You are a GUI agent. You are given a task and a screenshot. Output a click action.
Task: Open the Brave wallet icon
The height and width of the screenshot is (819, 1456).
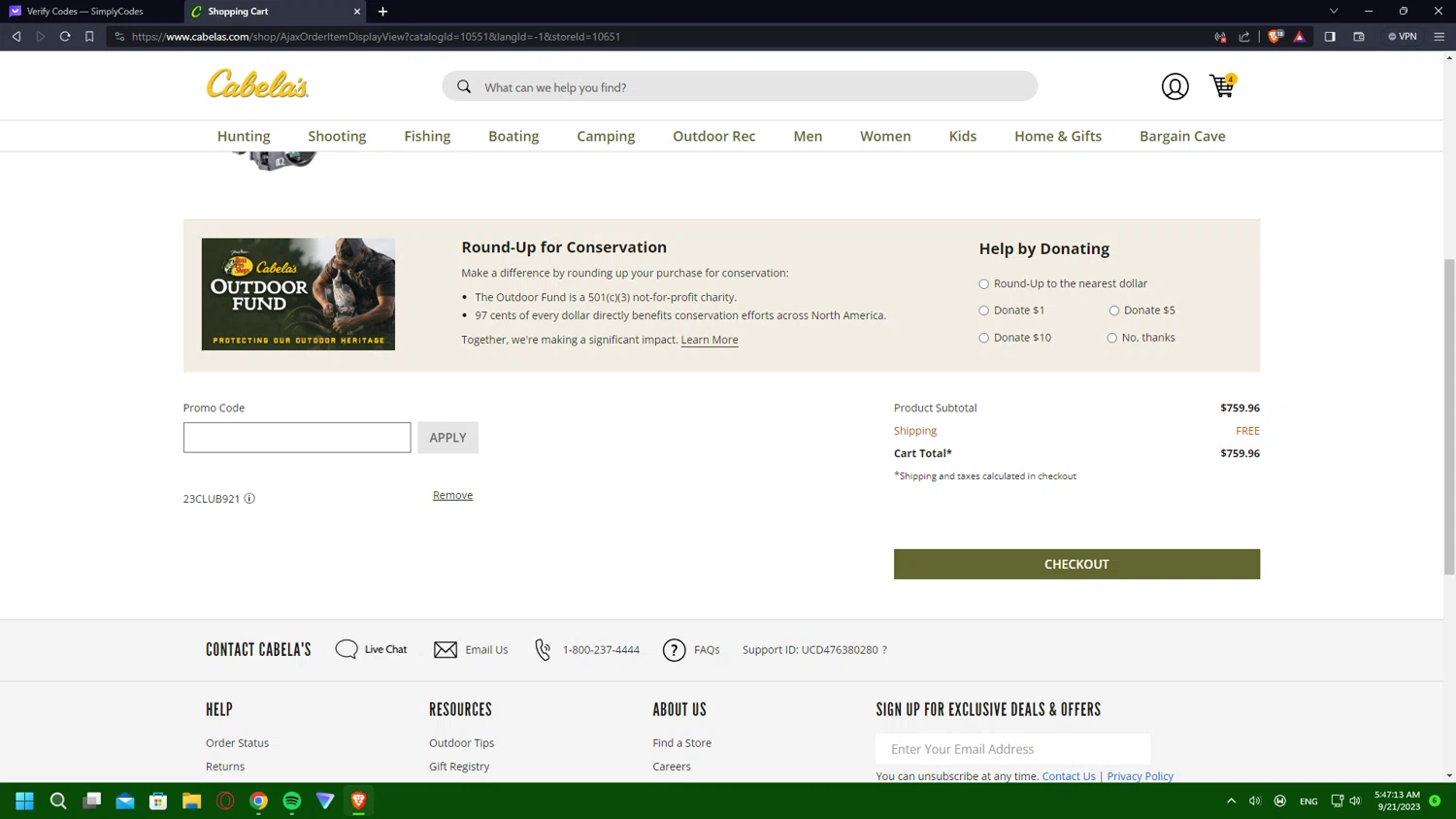click(1359, 37)
